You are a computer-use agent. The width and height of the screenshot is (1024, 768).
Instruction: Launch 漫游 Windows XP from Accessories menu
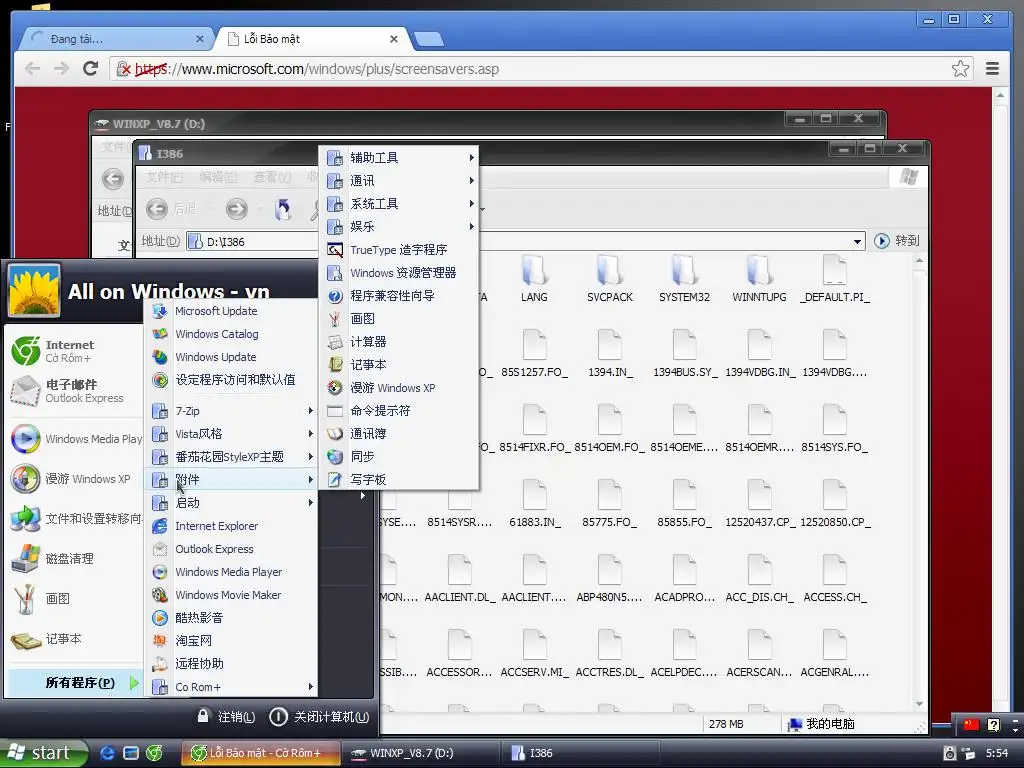[400, 388]
